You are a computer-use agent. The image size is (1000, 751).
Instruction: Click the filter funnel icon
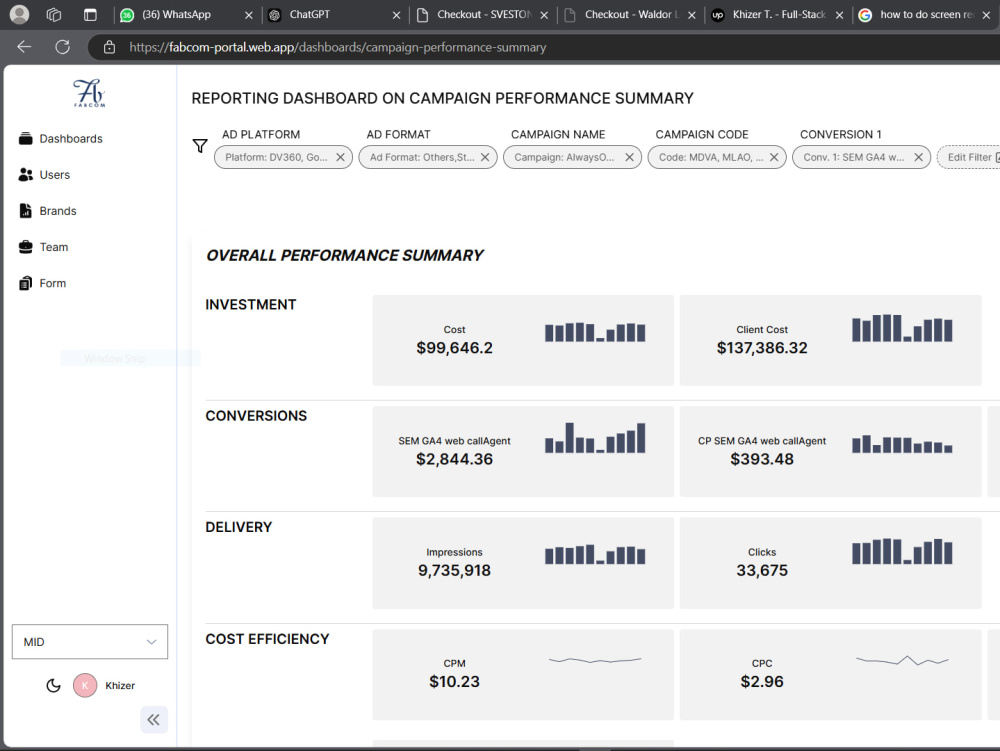point(200,146)
